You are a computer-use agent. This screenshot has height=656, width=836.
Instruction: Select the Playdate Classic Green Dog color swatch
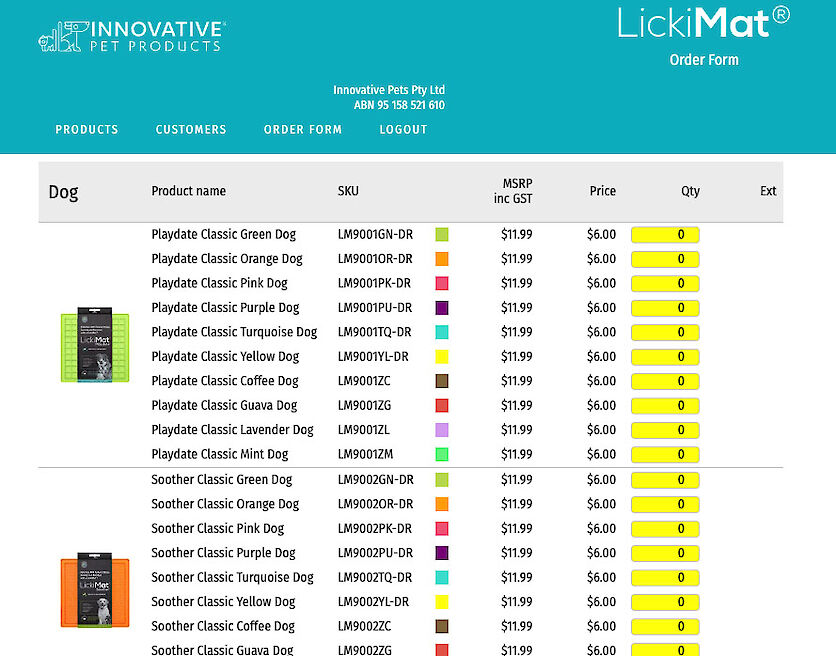[x=440, y=233]
